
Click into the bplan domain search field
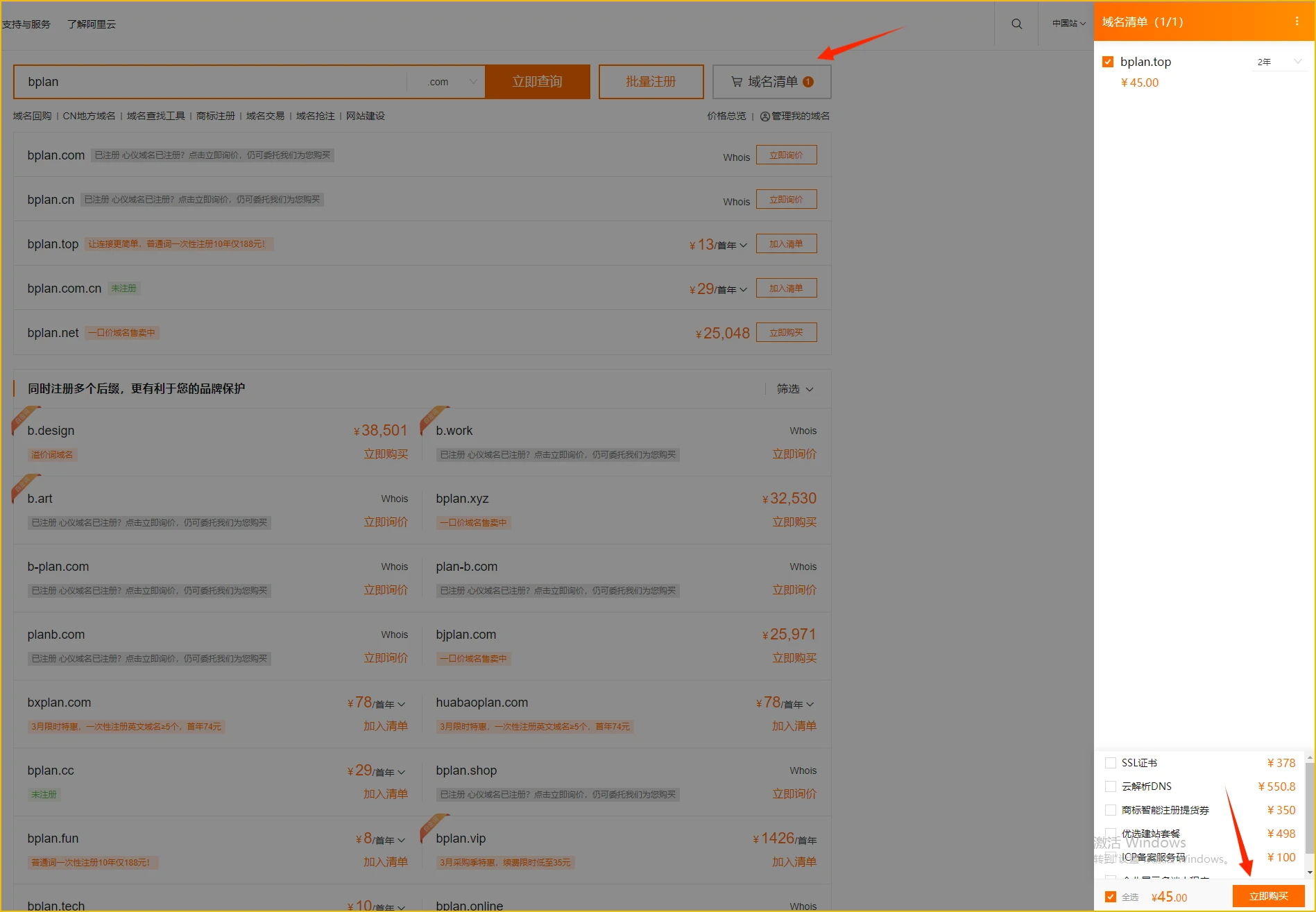pyautogui.click(x=210, y=82)
